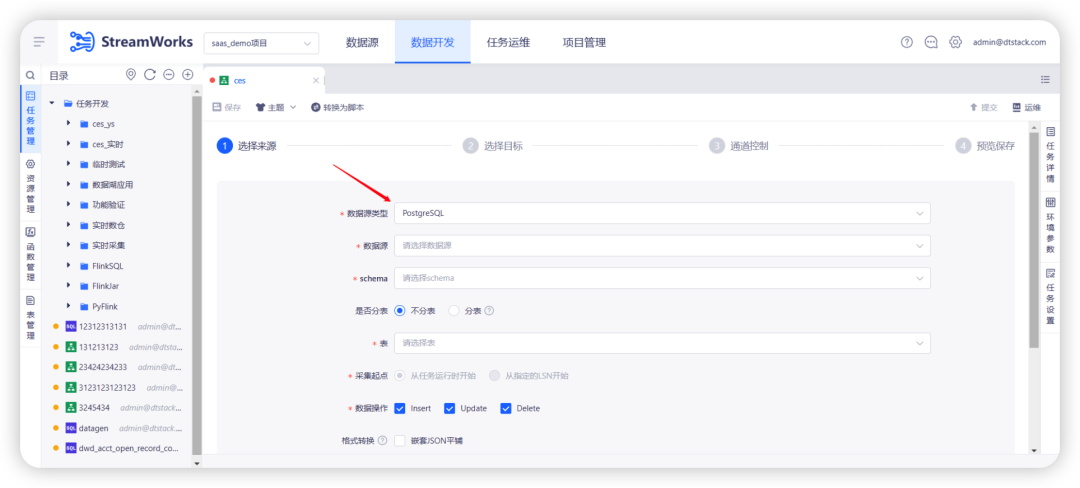Open 任务管理 sidebar panel
The width and height of the screenshot is (1080, 488).
pyautogui.click(x=30, y=120)
